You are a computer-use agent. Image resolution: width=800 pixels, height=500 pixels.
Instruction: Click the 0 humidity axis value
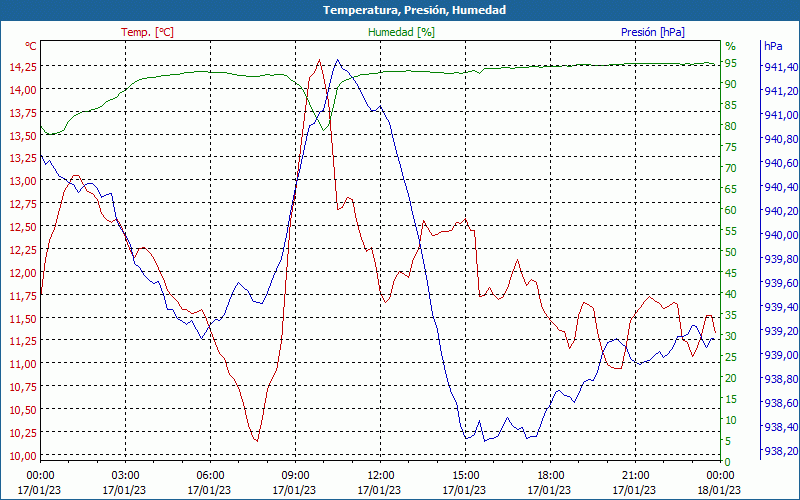point(728,462)
